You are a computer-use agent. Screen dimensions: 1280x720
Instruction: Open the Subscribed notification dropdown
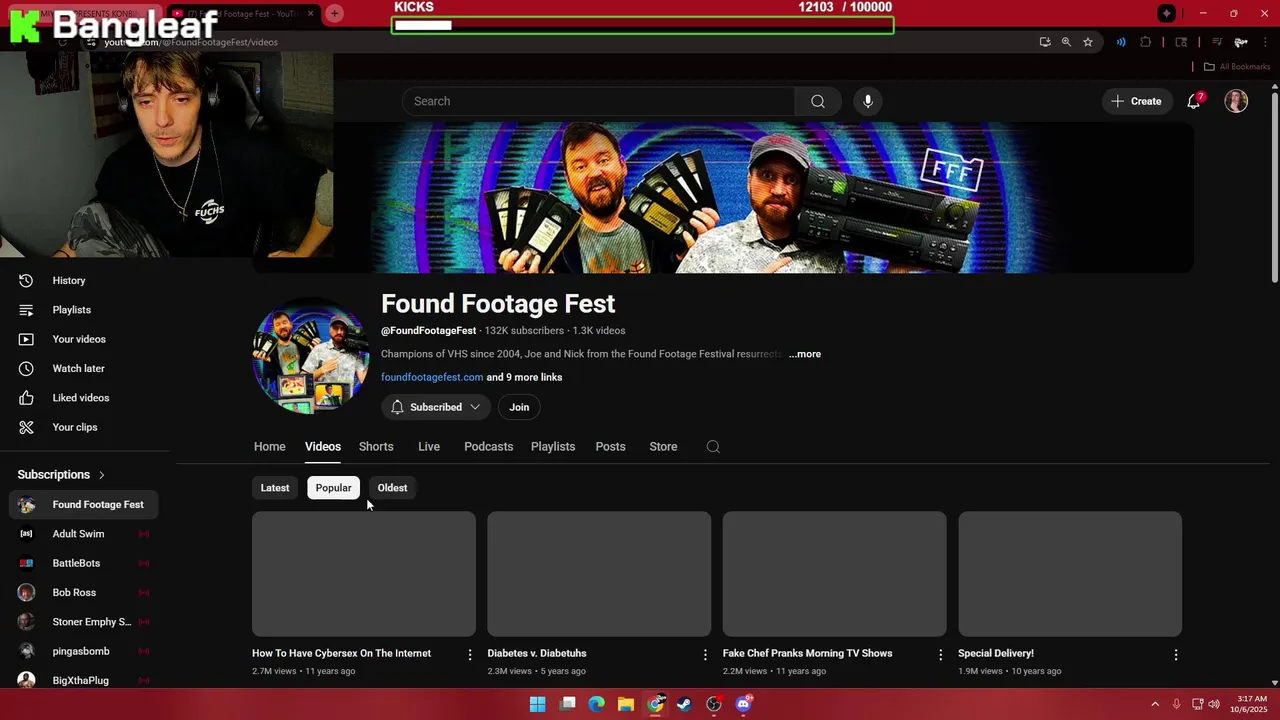pyautogui.click(x=435, y=407)
